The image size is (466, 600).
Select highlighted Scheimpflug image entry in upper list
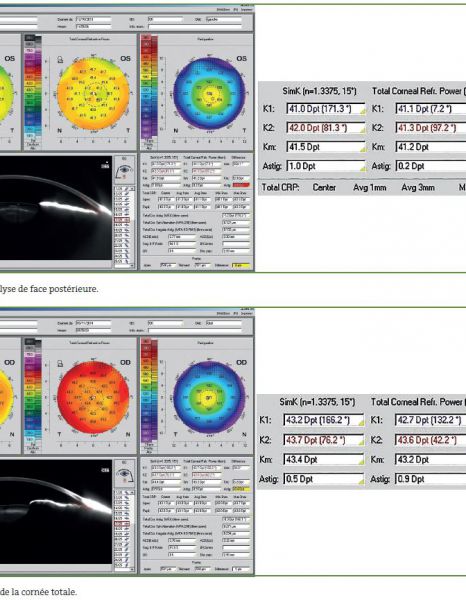point(122,220)
